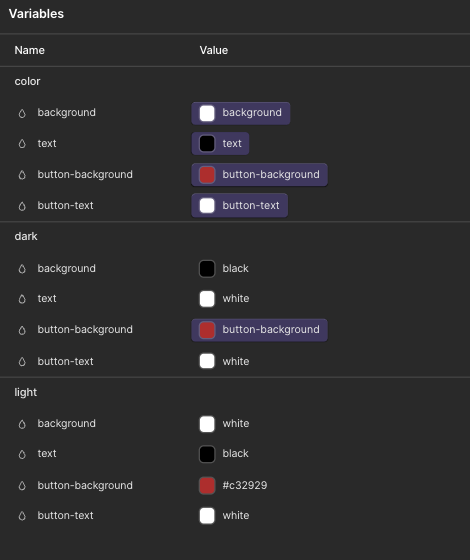Open black swatch of dark background

click(x=207, y=269)
